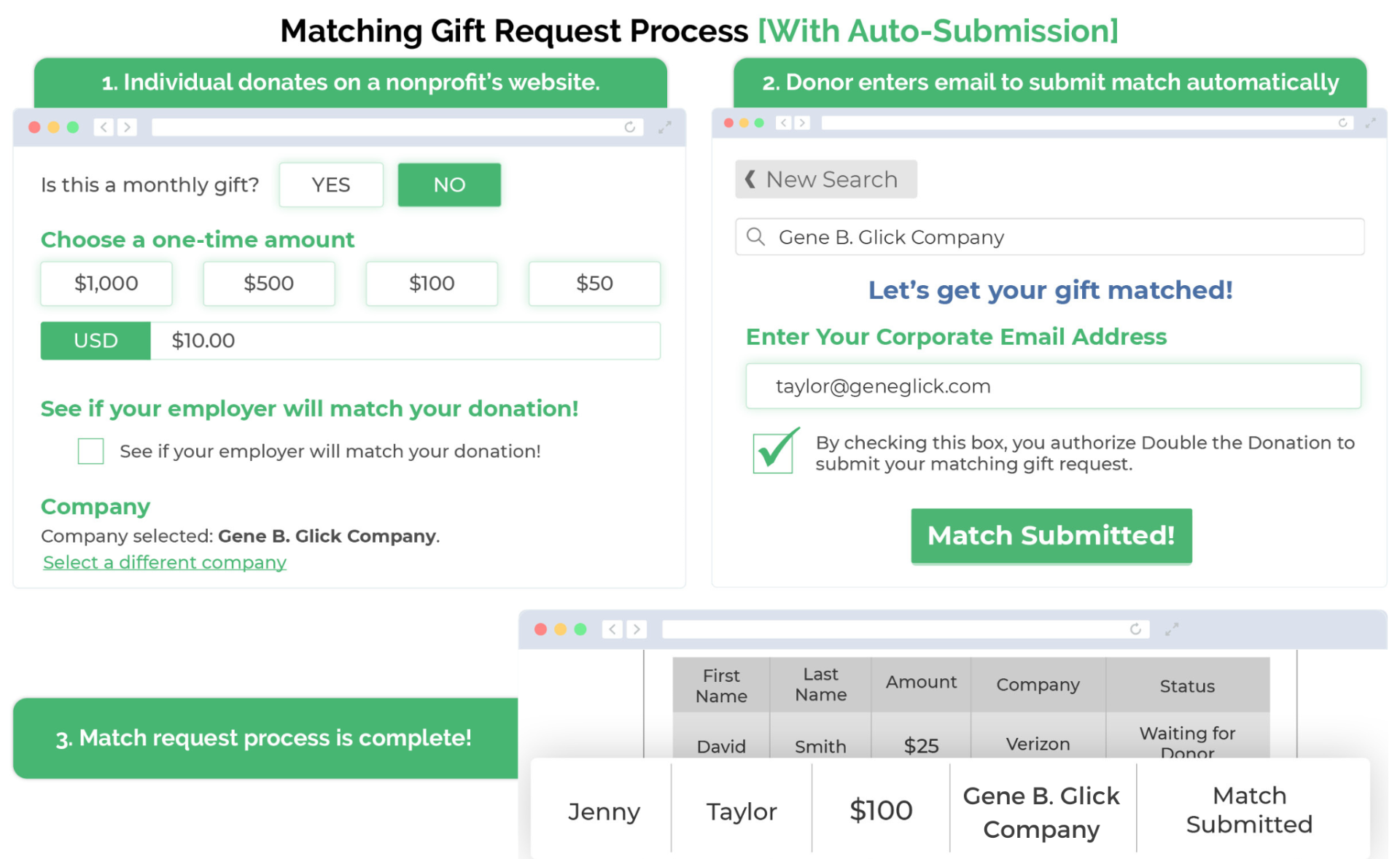Click the back navigation arrow icon
The width and height of the screenshot is (1400, 859).
point(101,125)
